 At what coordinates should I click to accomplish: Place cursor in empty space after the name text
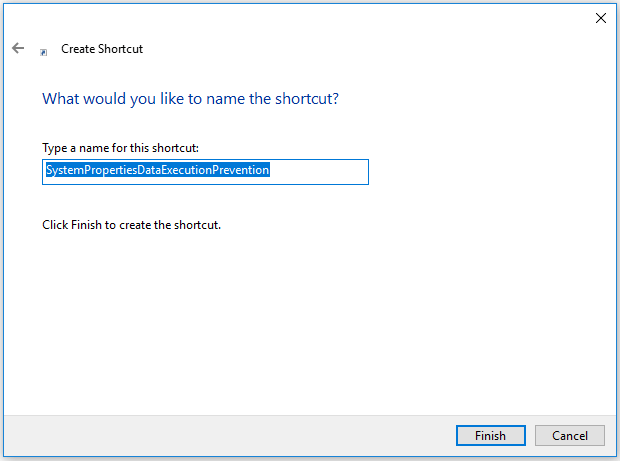click(x=319, y=172)
